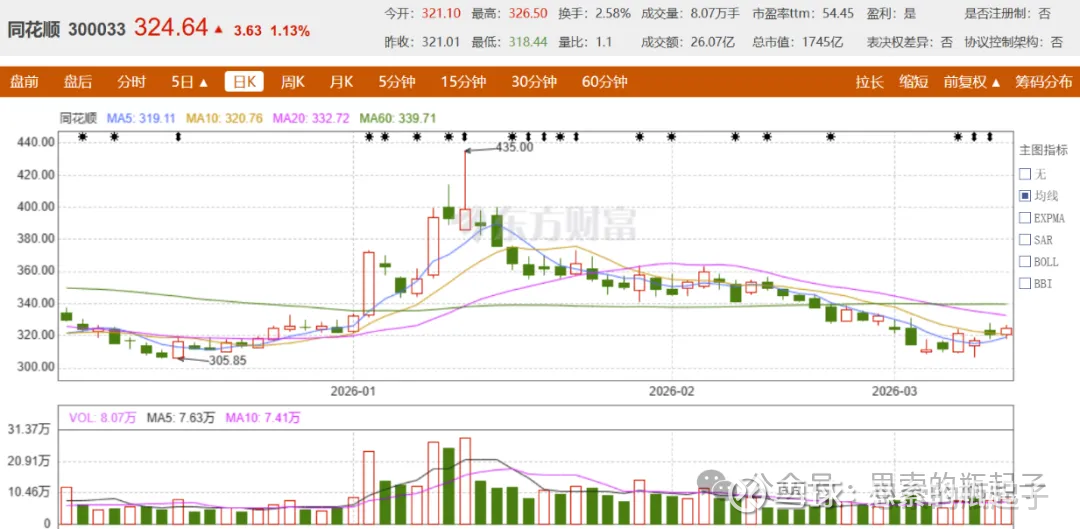Click the VOL: 8.07万 label
The image size is (1080, 529).
[x=101, y=417]
